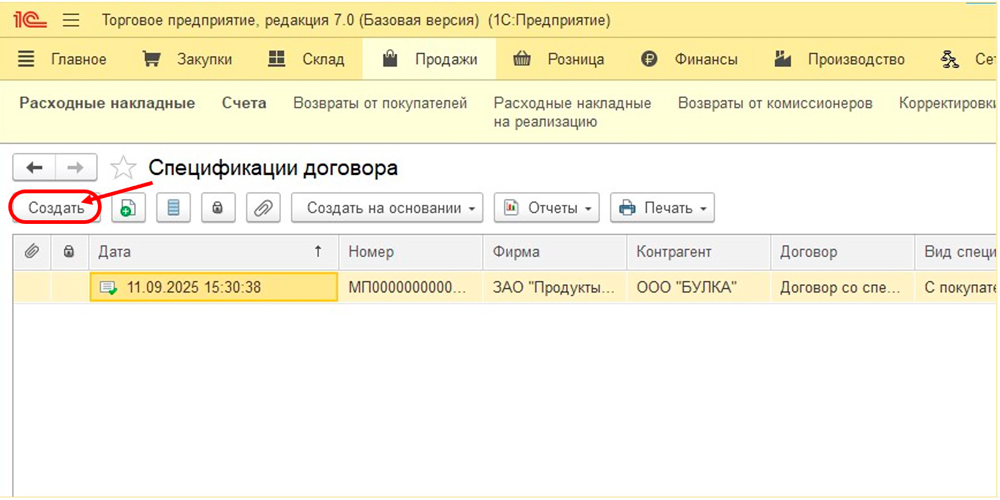Click the copy document icon with green plus
1000x500 pixels.
[x=128, y=208]
